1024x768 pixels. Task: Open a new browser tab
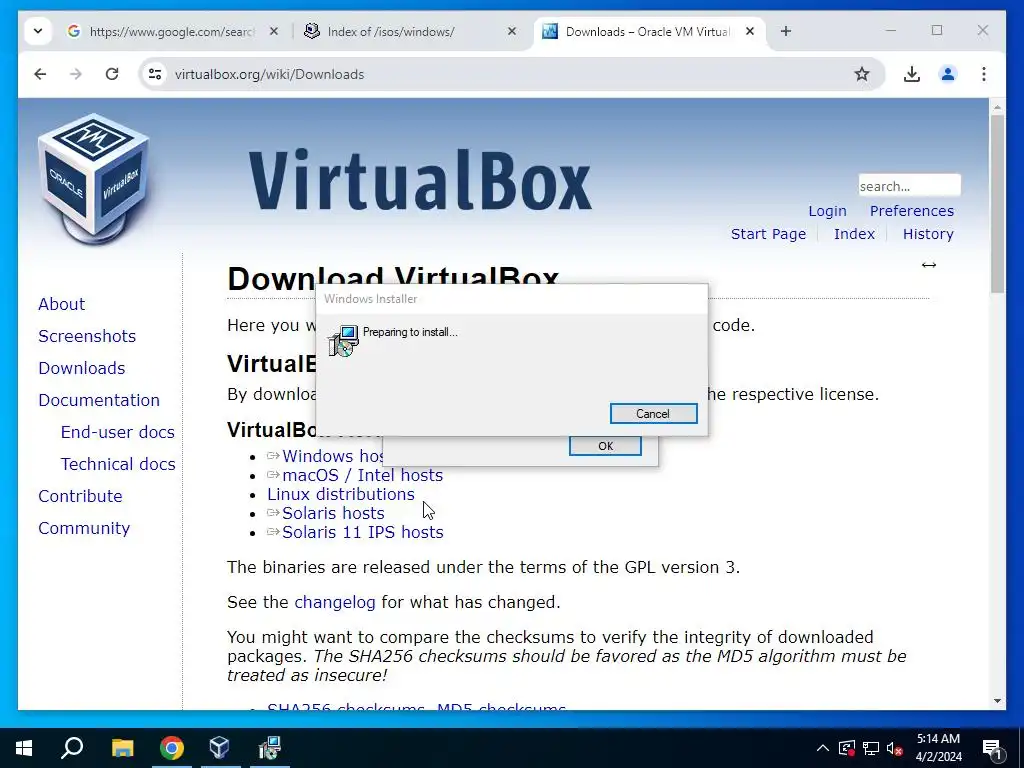[x=786, y=31]
